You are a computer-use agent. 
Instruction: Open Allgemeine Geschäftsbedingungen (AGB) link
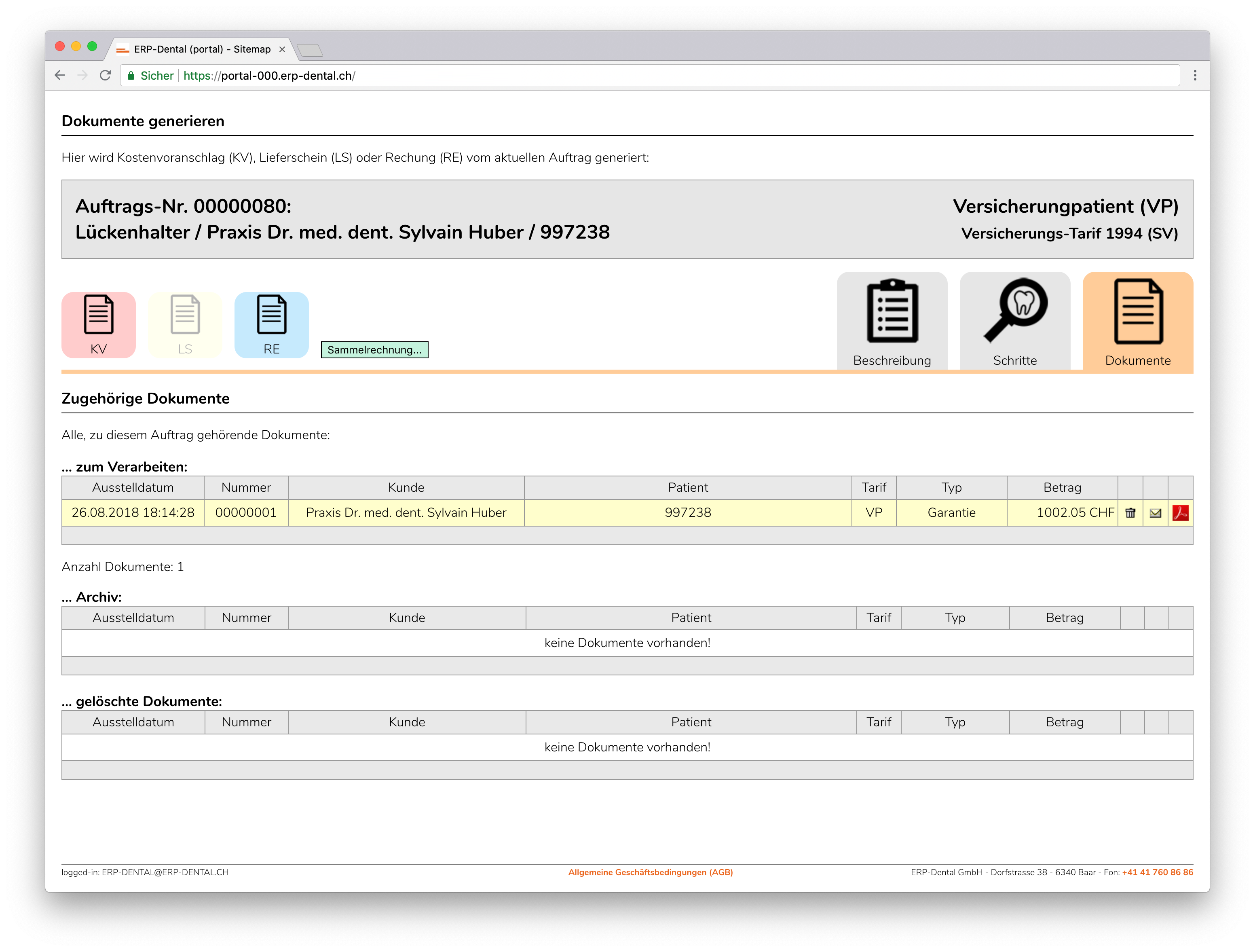(x=651, y=872)
